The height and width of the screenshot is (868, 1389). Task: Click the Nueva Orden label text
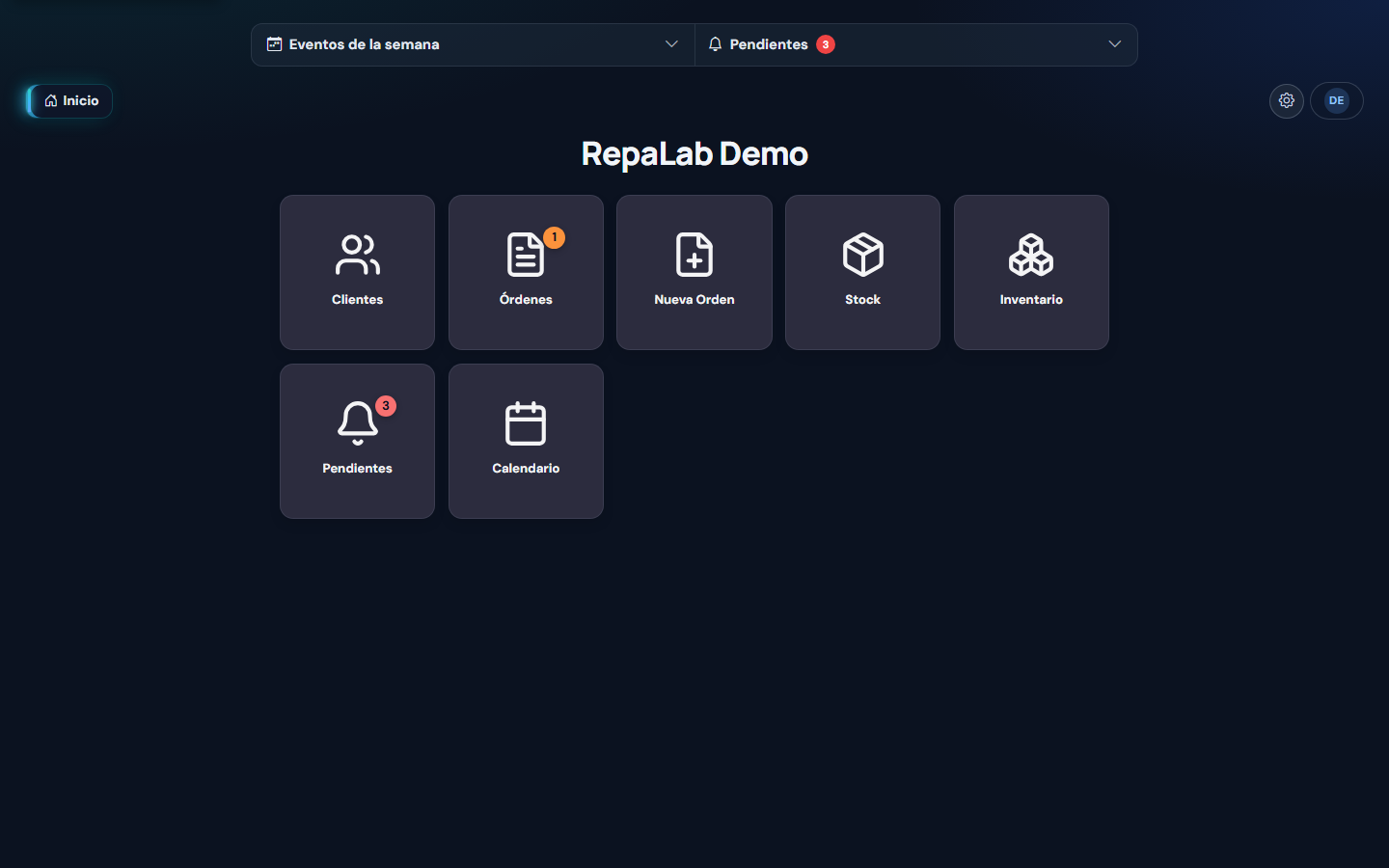click(x=694, y=300)
